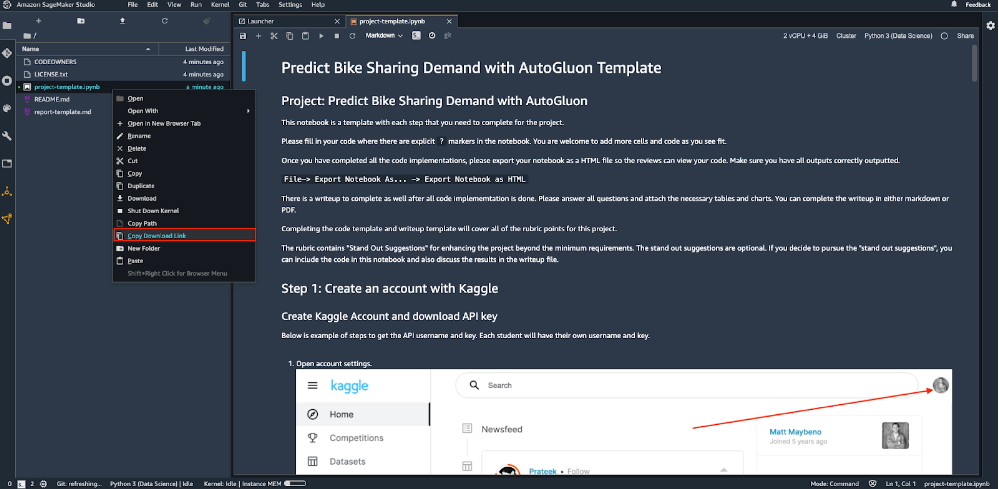Click the Git clone icon in browser toolbar

tap(206, 21)
